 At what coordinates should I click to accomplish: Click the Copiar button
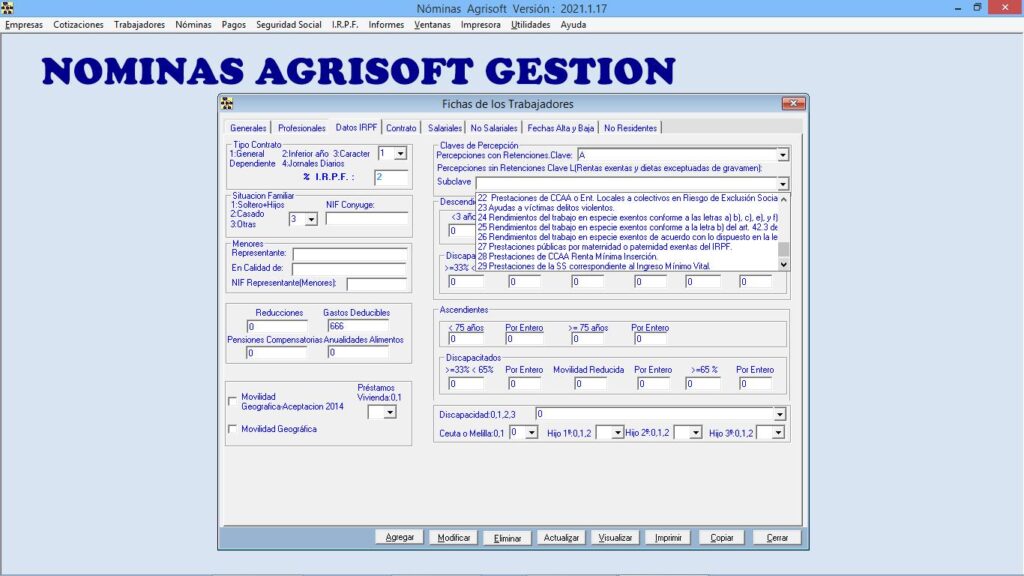coord(722,537)
